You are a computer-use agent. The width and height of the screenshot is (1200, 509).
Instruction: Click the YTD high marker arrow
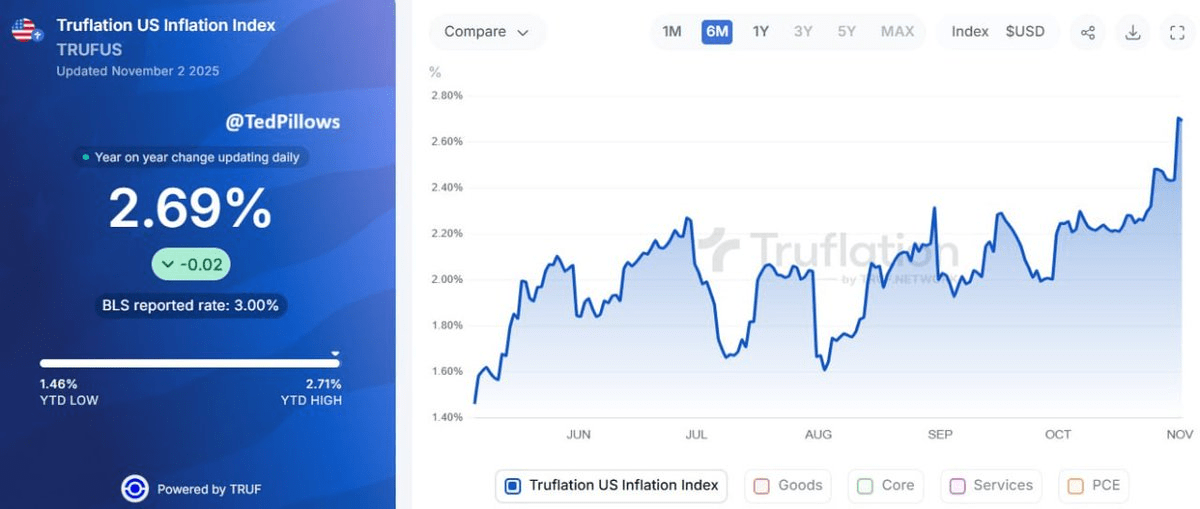pos(336,353)
